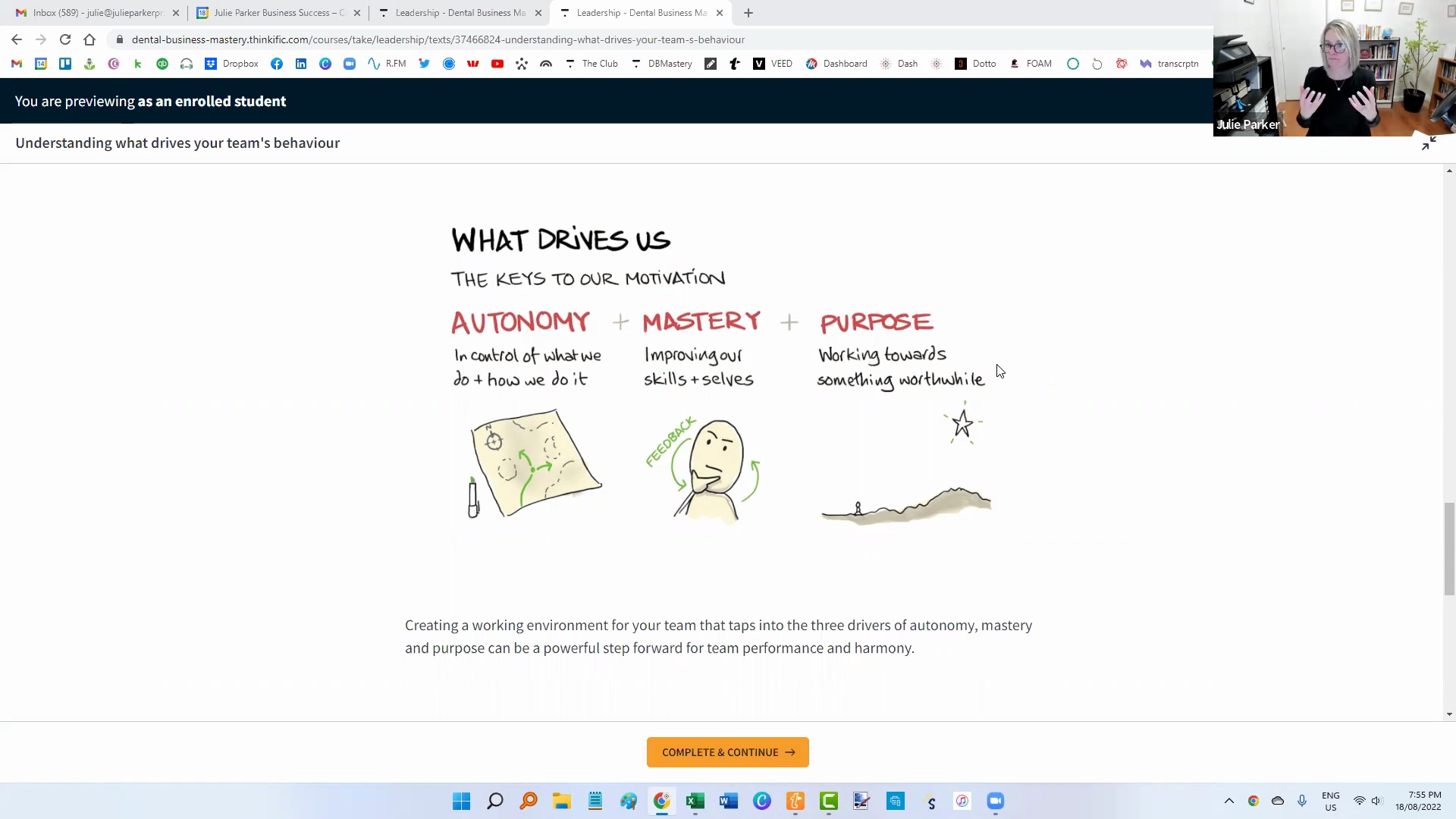Expand hidden system tray icons

coord(1229,801)
